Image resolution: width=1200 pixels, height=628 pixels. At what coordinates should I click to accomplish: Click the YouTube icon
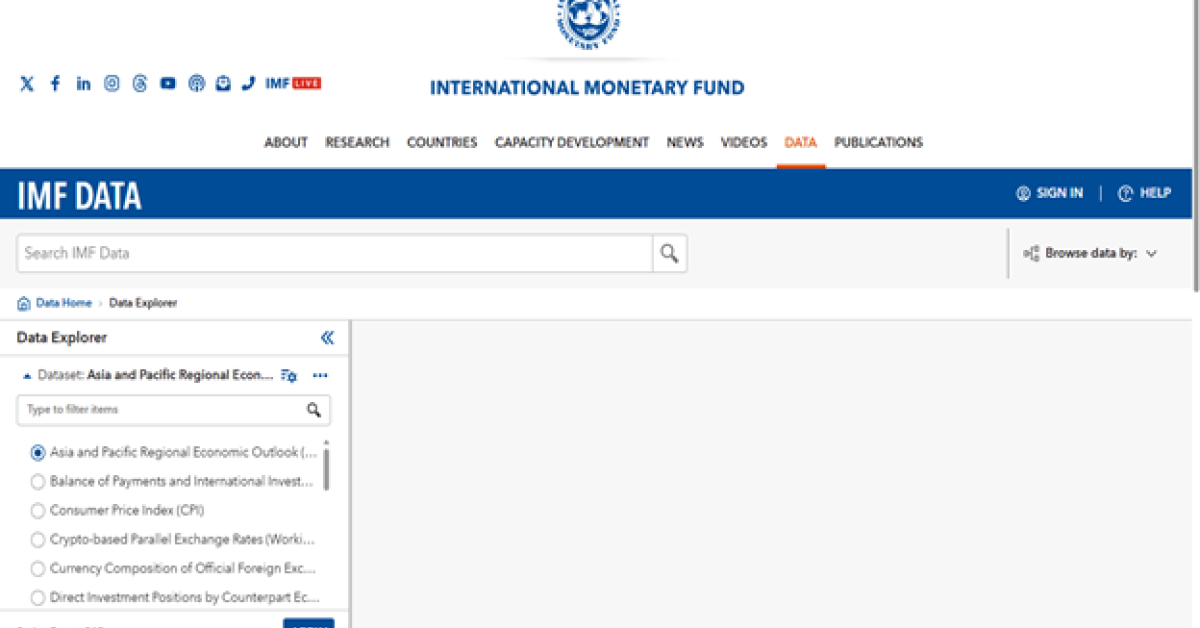[x=167, y=83]
